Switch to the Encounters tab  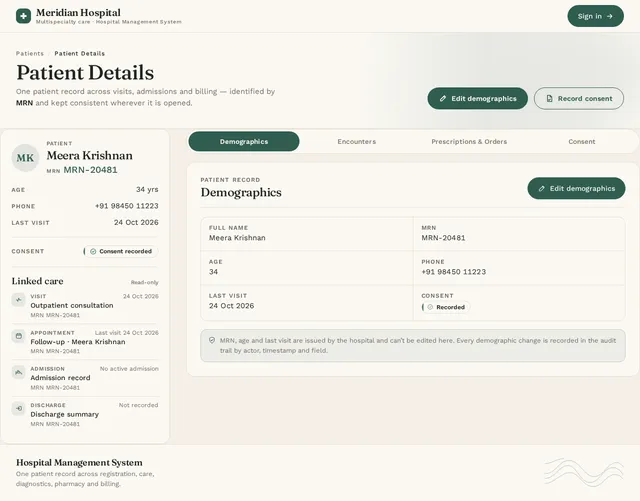(356, 141)
